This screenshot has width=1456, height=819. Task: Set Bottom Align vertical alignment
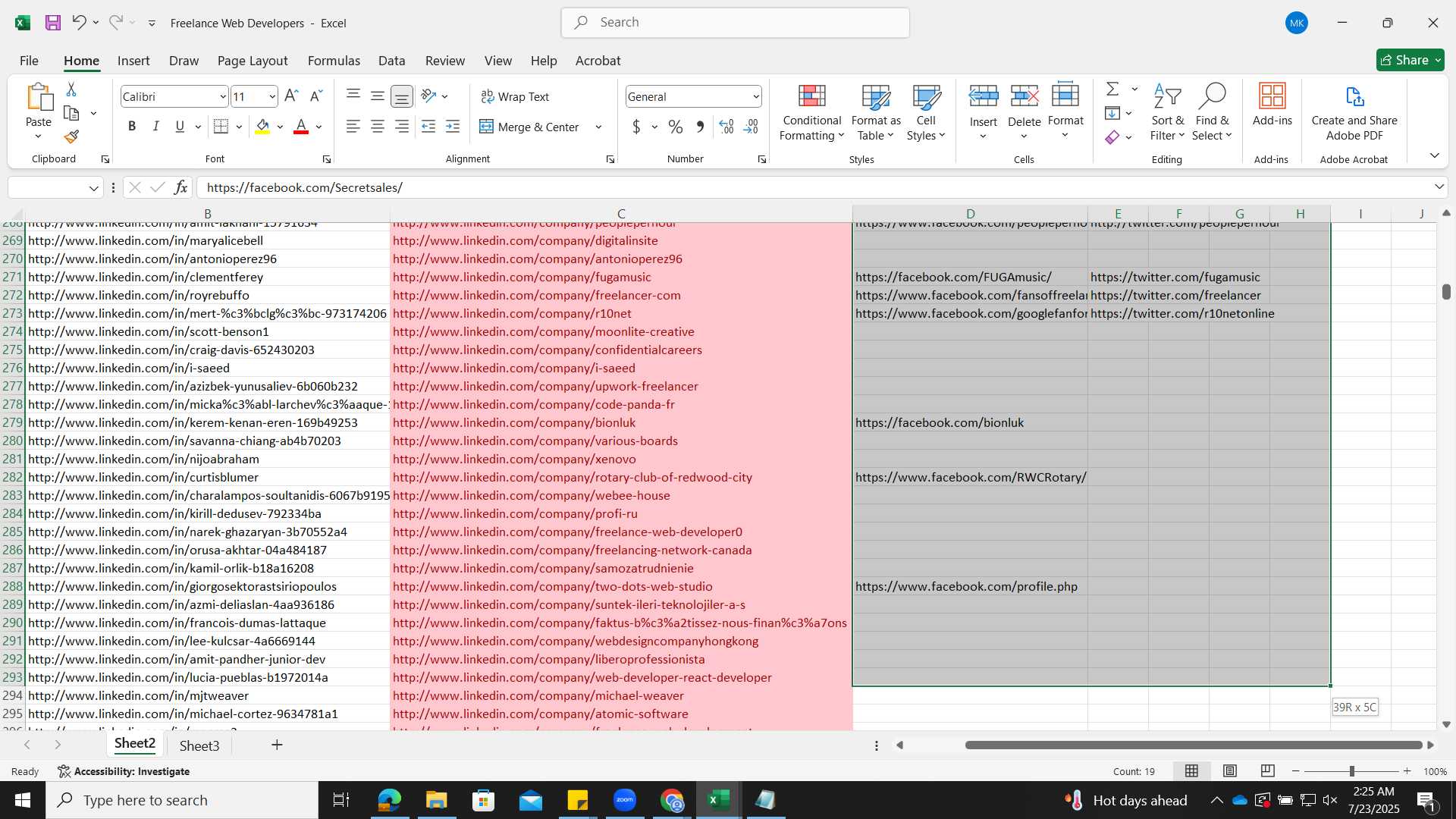402,96
